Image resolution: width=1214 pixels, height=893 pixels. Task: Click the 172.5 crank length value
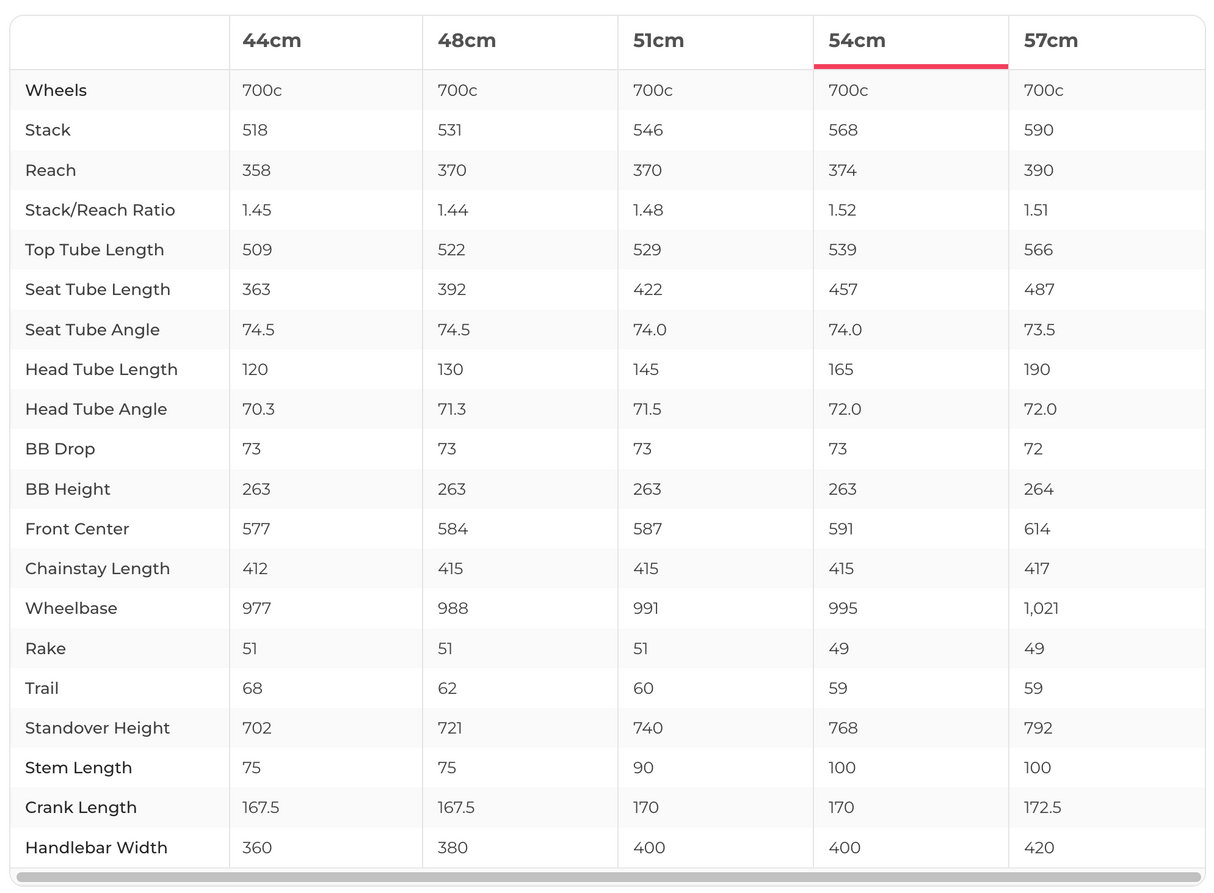click(x=1042, y=808)
